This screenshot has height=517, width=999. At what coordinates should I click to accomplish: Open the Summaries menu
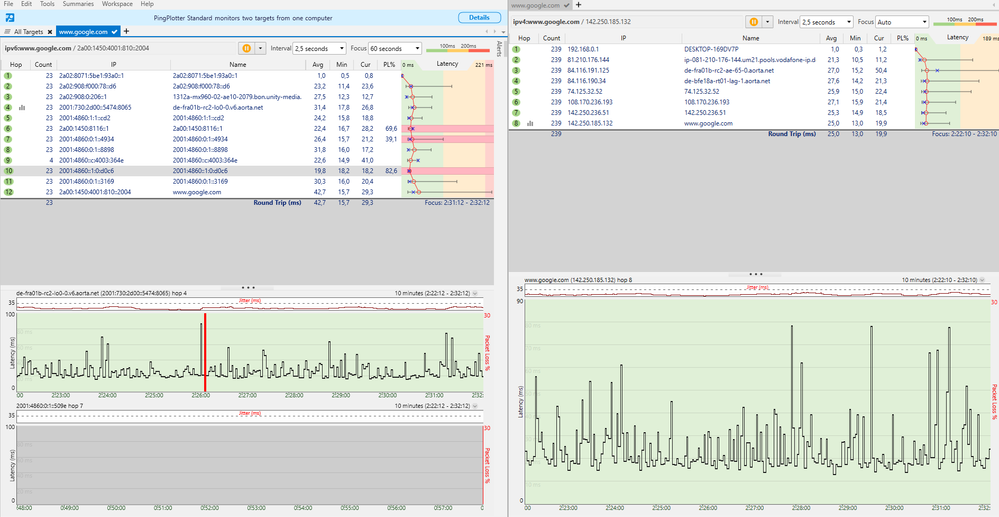[x=78, y=4]
